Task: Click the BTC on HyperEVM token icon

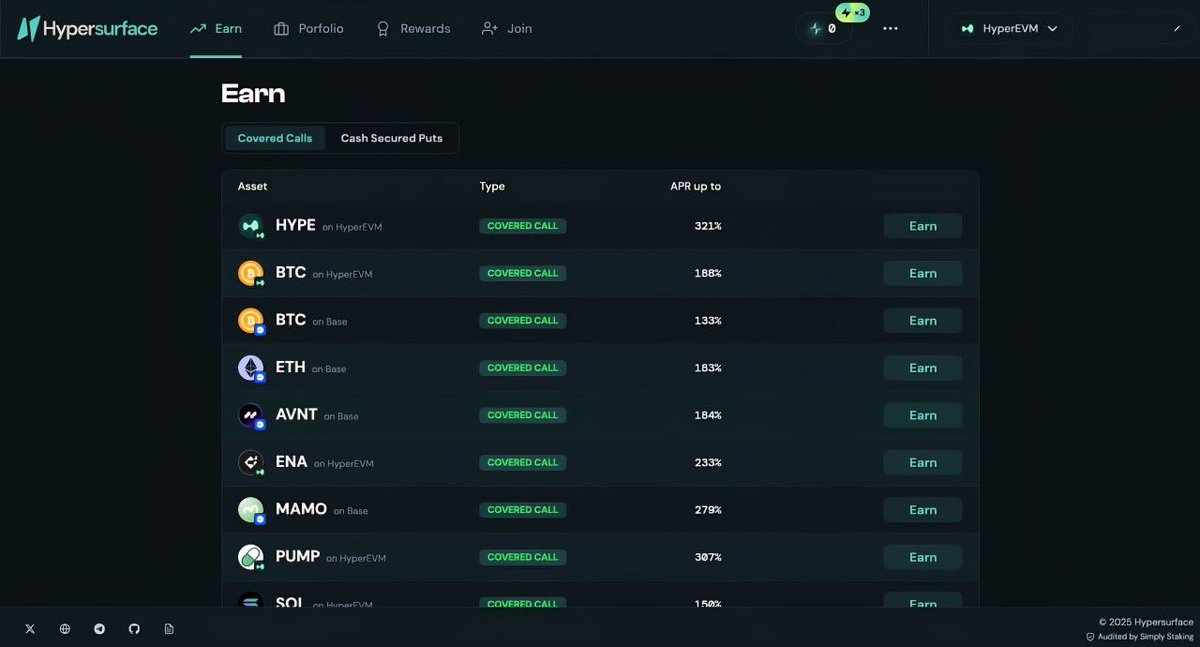Action: [x=251, y=273]
